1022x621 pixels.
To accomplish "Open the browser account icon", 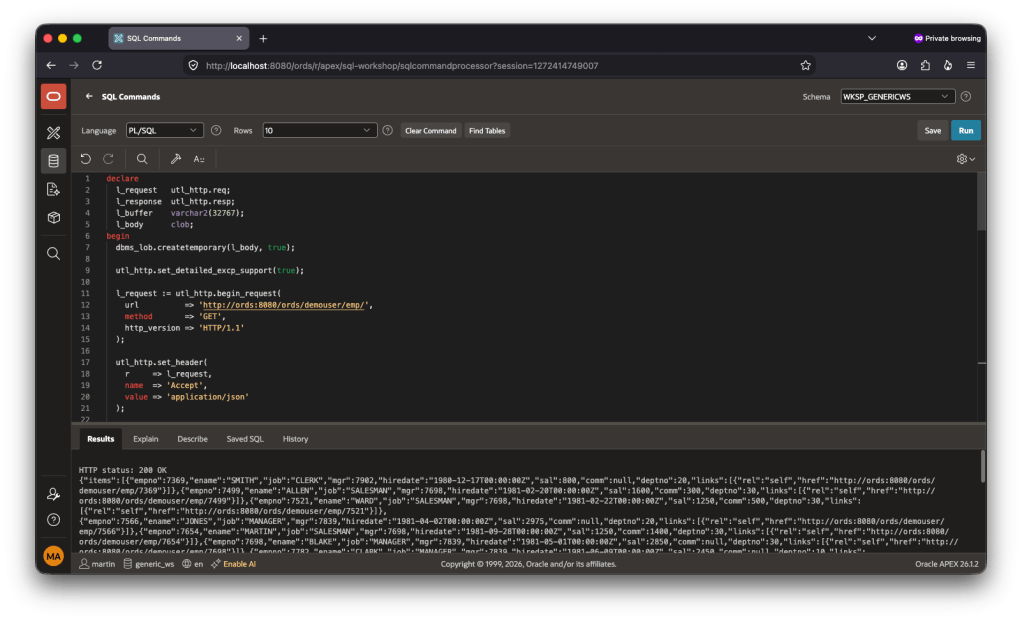I will pos(902,65).
